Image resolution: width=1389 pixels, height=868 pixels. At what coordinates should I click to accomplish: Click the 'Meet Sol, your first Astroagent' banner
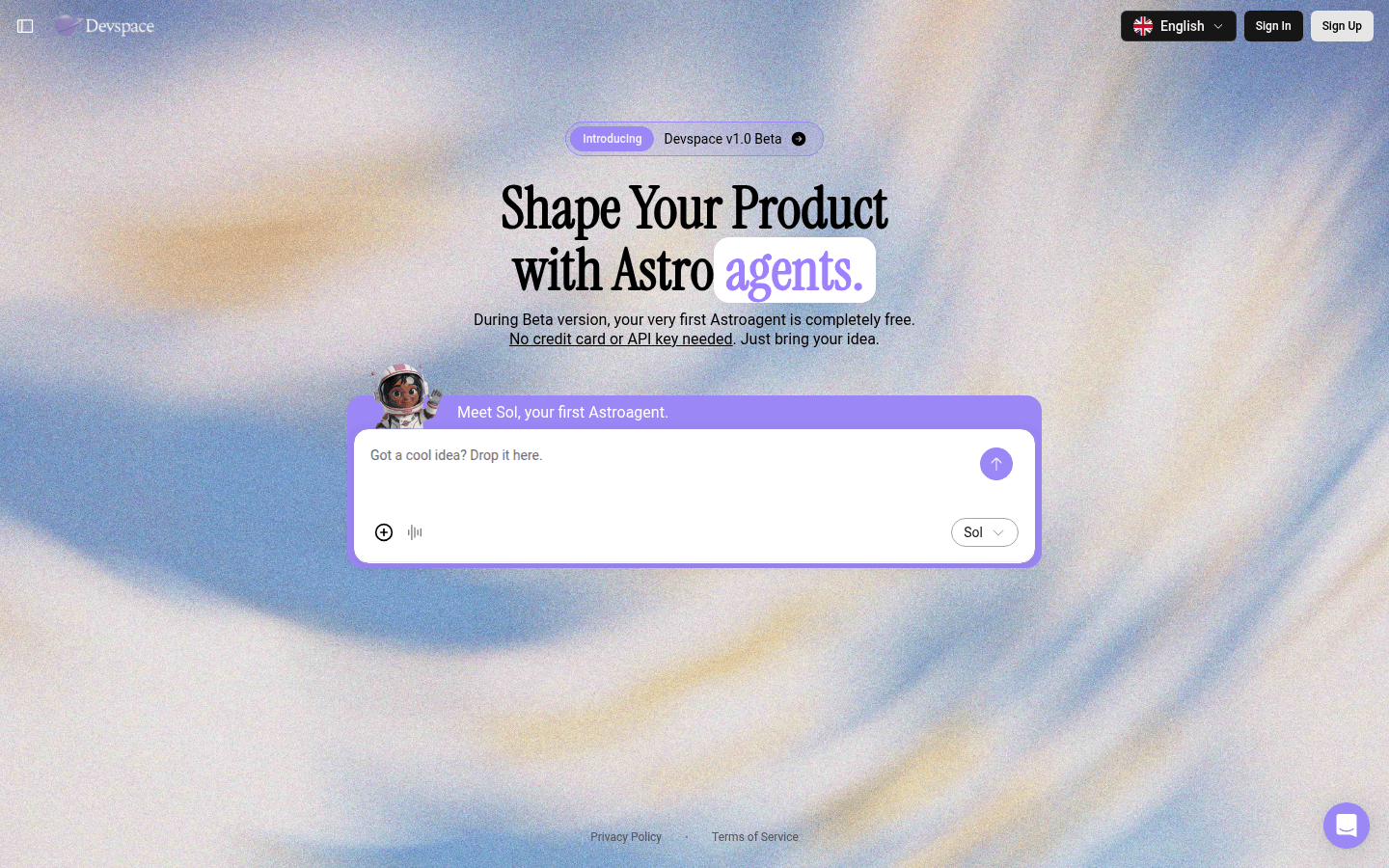tap(562, 413)
